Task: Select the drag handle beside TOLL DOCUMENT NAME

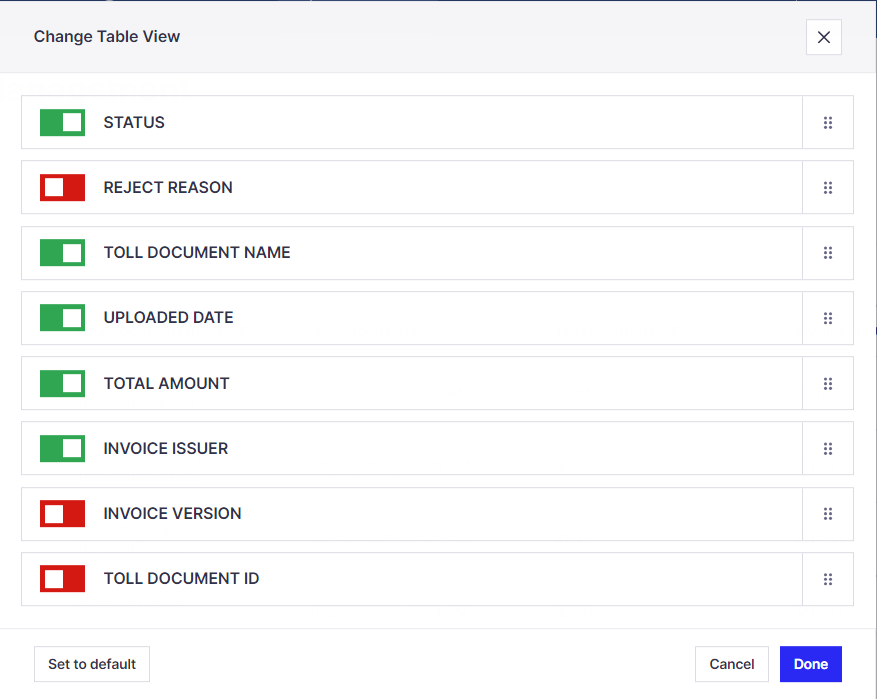Action: coord(828,253)
